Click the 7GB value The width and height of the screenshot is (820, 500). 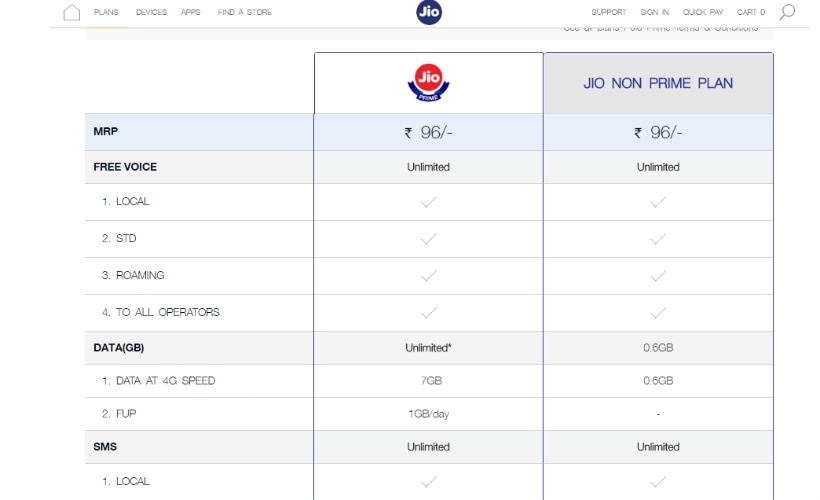click(431, 381)
